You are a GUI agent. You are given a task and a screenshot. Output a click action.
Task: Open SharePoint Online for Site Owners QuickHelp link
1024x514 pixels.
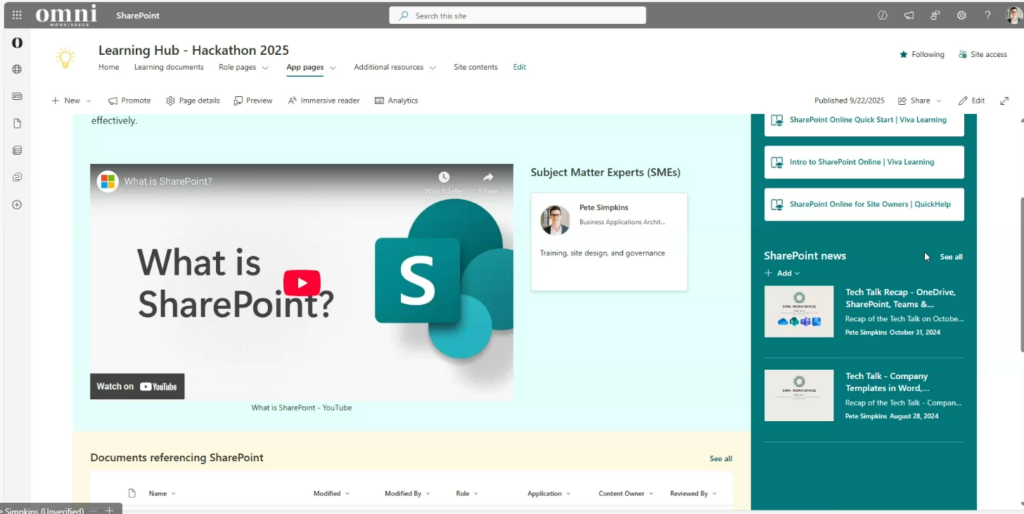point(864,204)
